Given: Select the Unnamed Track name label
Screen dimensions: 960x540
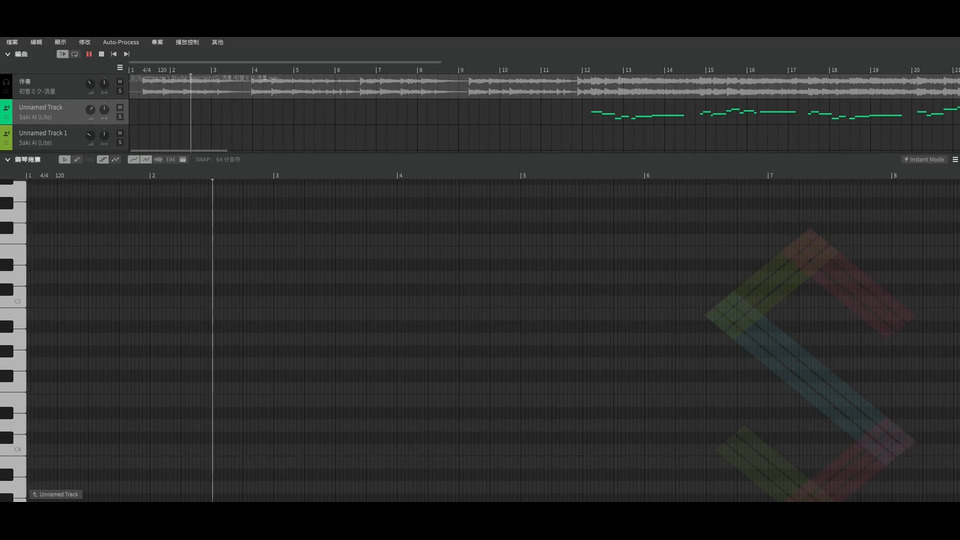Looking at the screenshot, I should click(40, 107).
